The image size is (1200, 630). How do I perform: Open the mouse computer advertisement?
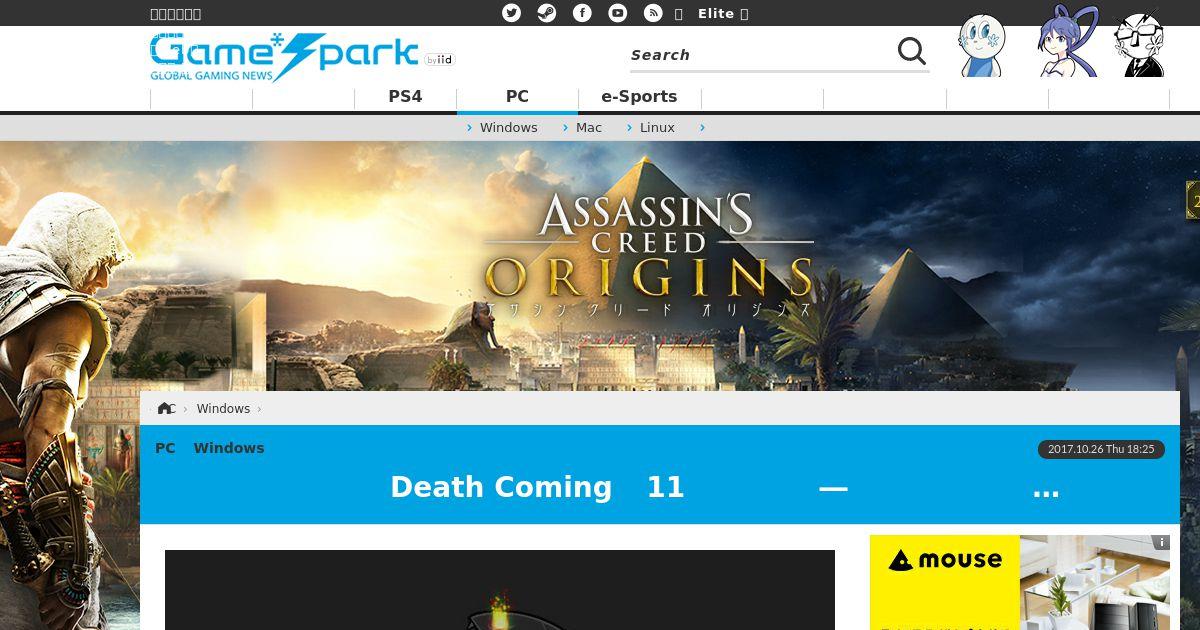click(x=1020, y=582)
